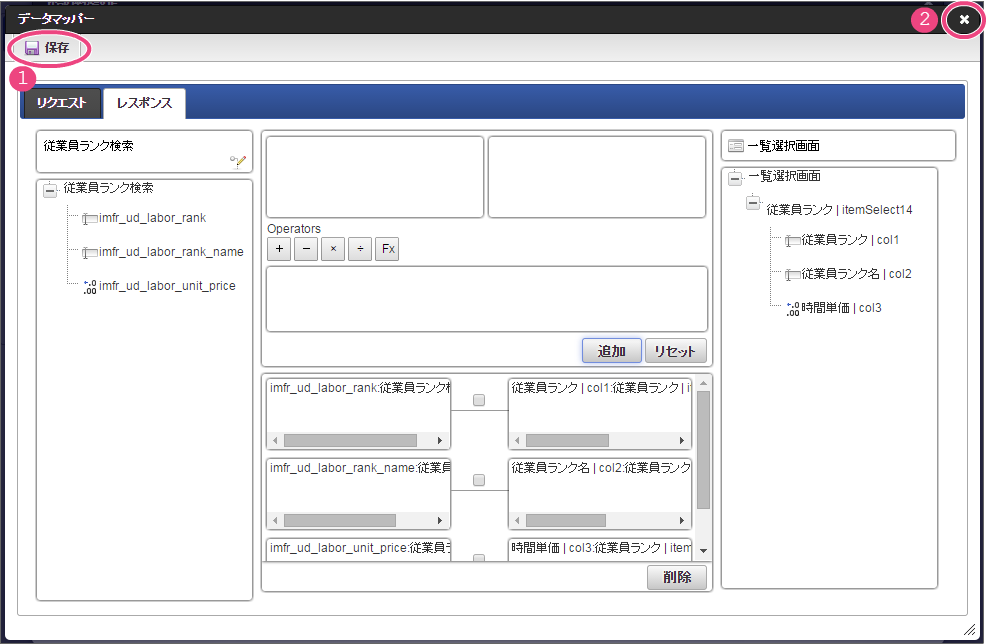987x644 pixels.
Task: Select 従業員ランク | col1 in the right tree
Action: pyautogui.click(x=850, y=240)
